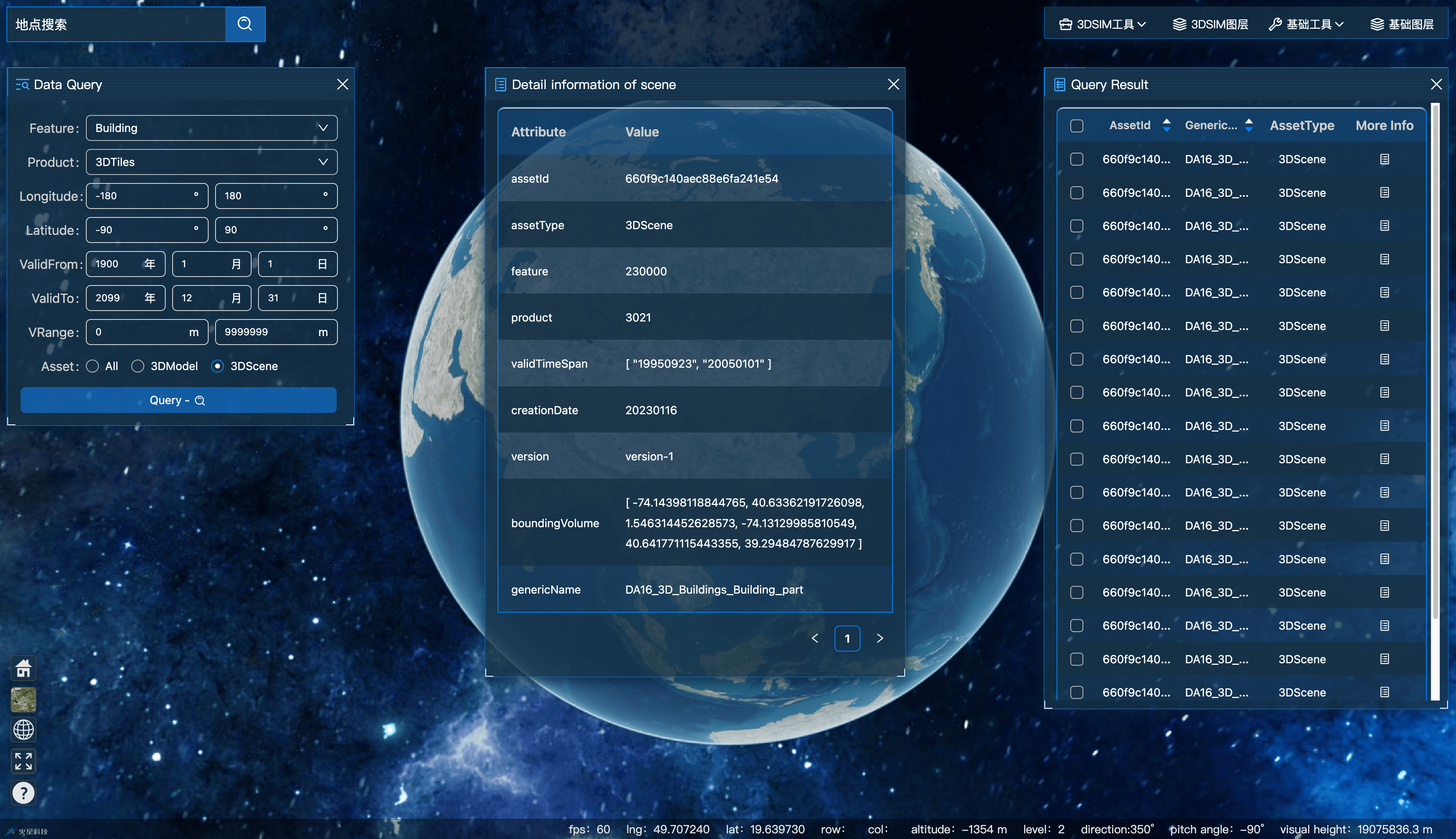Open More Info for first result row
The width and height of the screenshot is (1456, 839).
1384,159
